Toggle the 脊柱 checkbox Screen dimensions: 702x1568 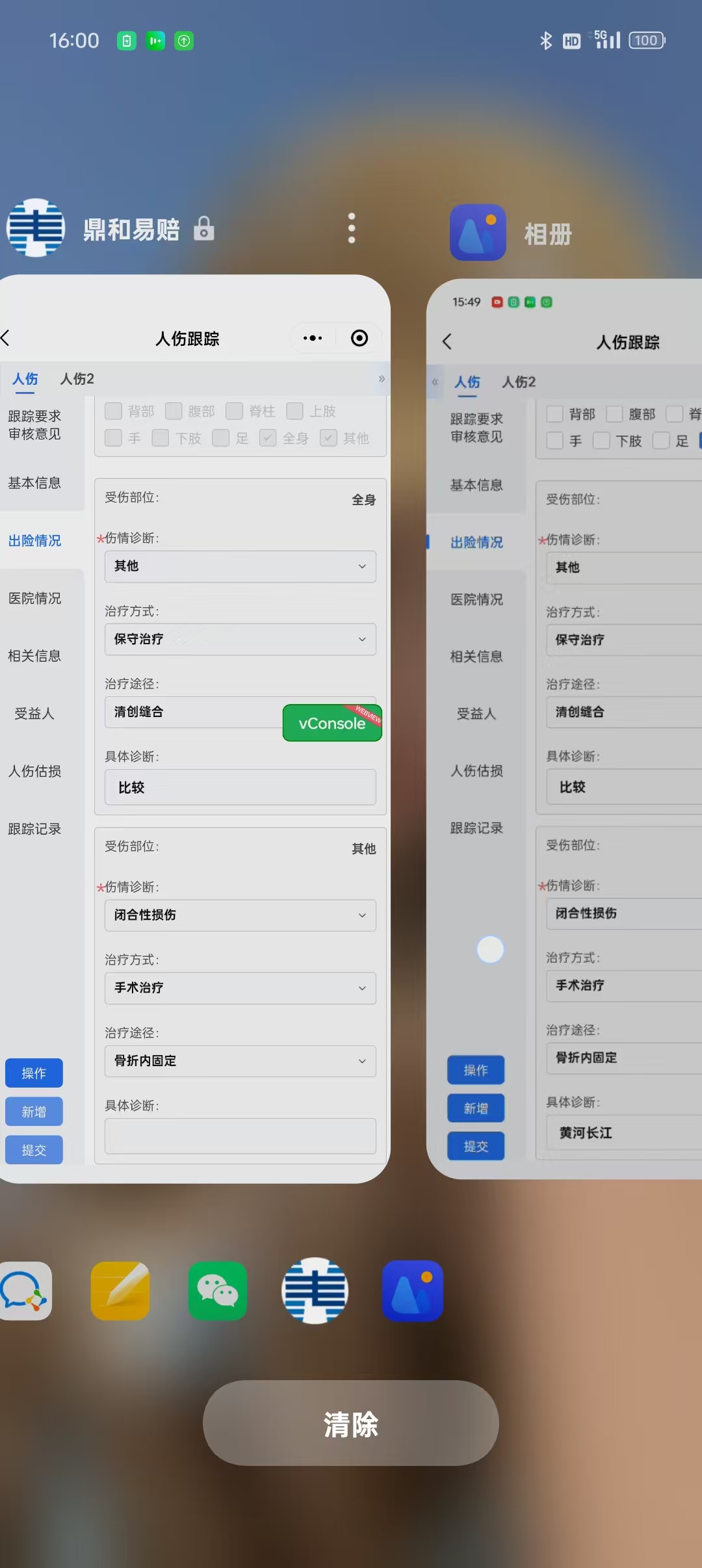click(235, 411)
